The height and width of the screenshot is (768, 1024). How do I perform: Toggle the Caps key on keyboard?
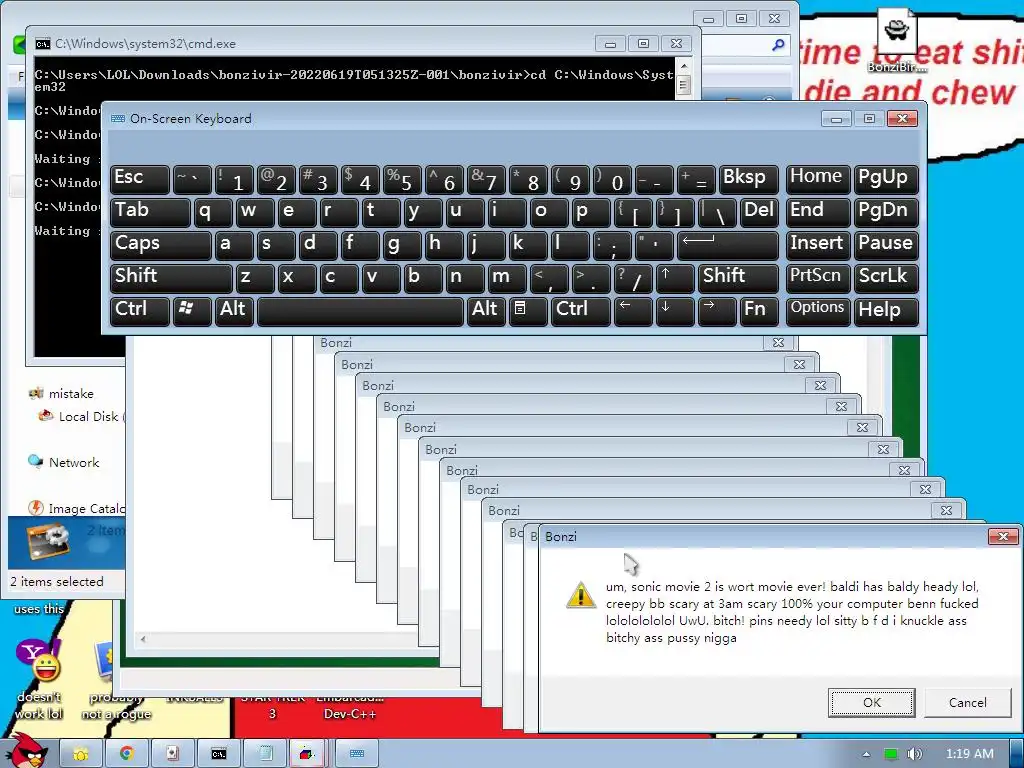coord(160,245)
